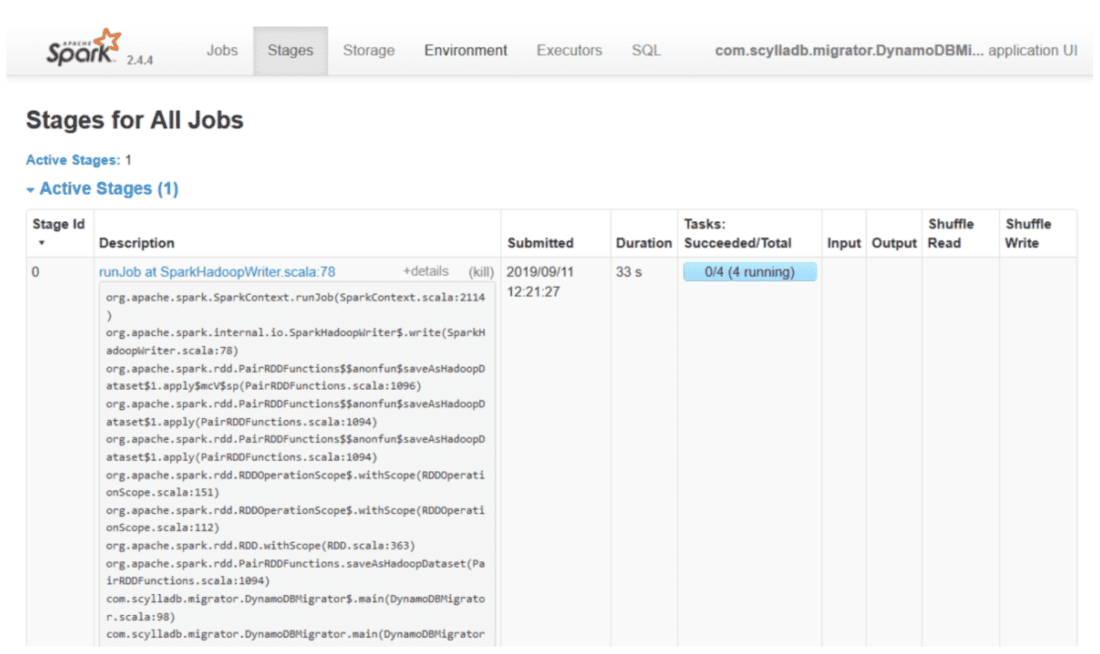Click the Submitted timestamp 2019/09/11

pyautogui.click(x=540, y=271)
